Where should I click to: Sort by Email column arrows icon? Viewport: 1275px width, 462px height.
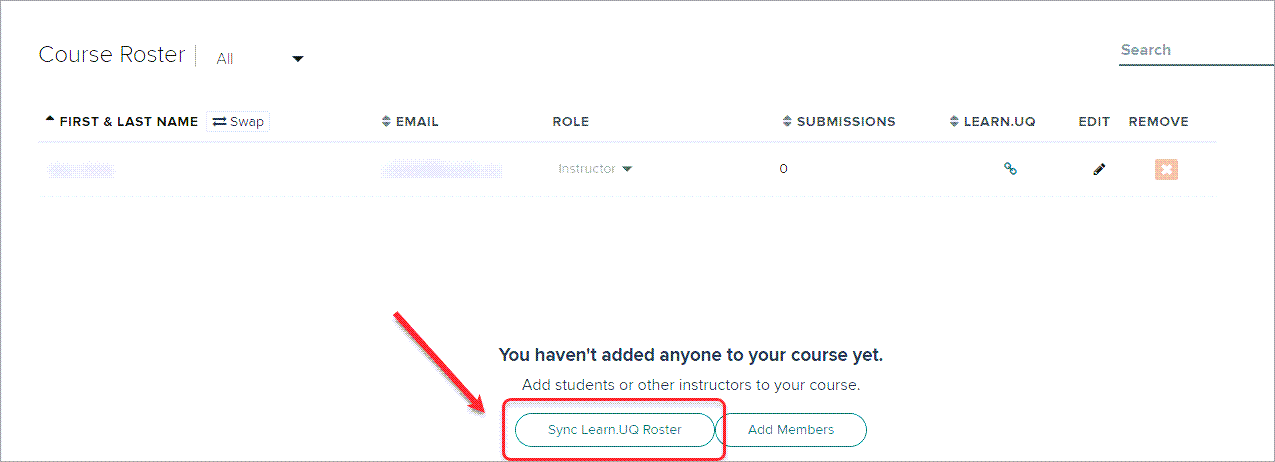tap(387, 122)
